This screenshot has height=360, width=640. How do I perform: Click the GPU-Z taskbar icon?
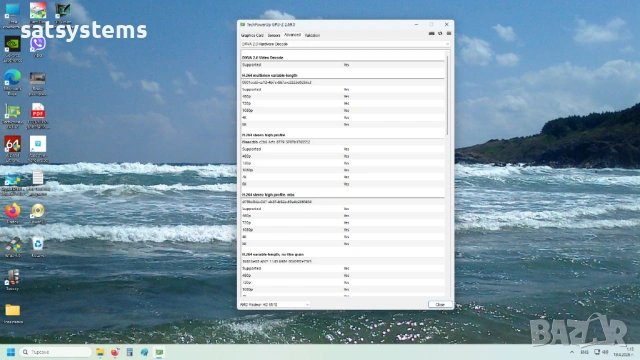pos(159,352)
